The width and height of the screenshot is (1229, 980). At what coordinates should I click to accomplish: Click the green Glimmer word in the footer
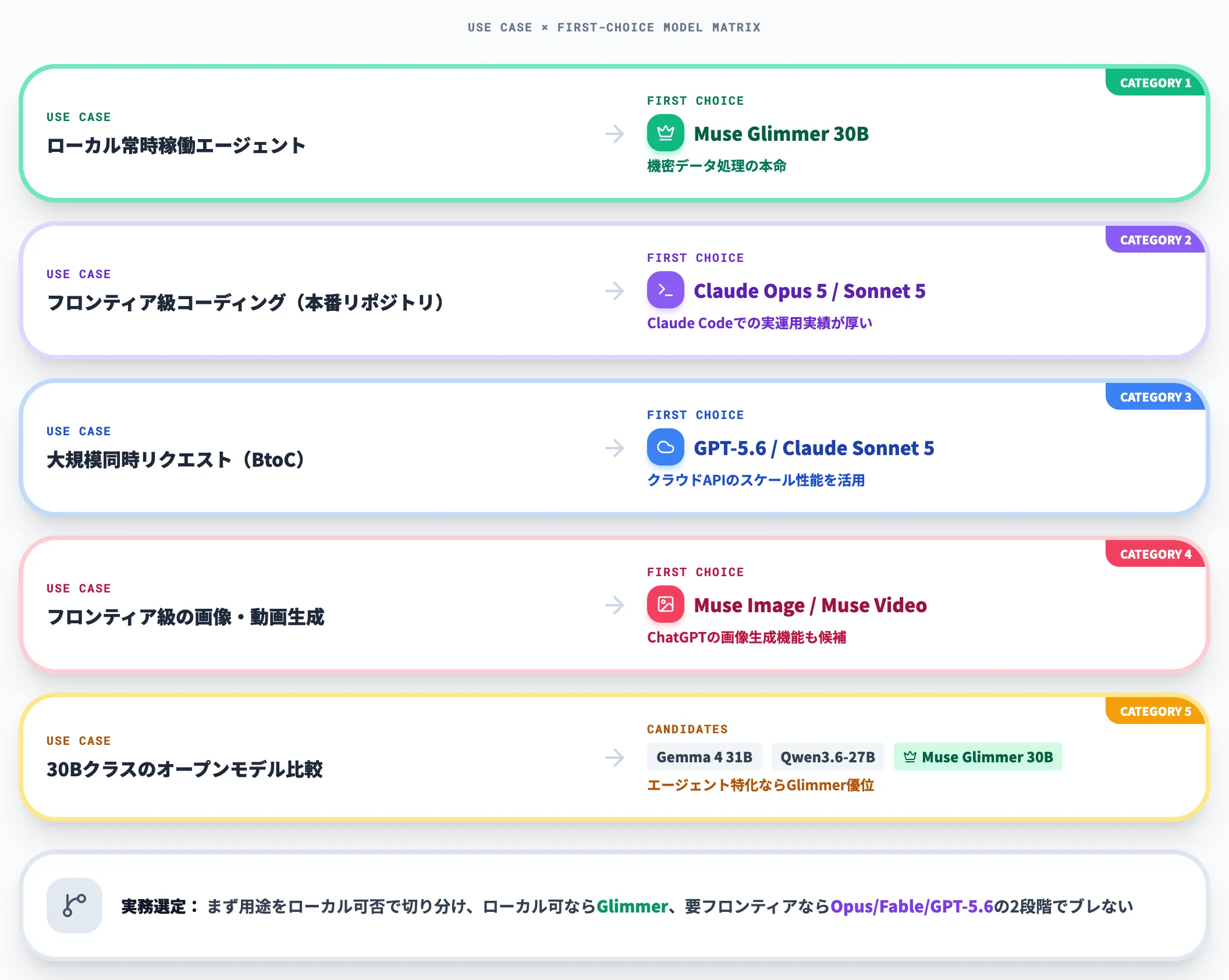[x=632, y=906]
